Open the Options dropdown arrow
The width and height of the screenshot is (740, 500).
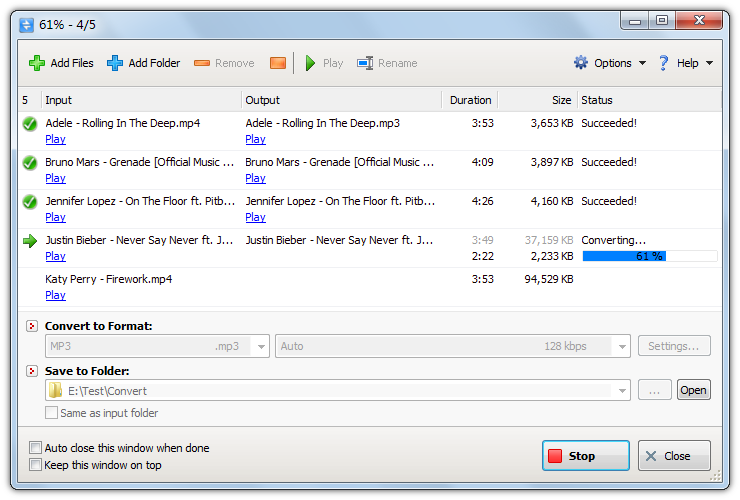pos(642,63)
